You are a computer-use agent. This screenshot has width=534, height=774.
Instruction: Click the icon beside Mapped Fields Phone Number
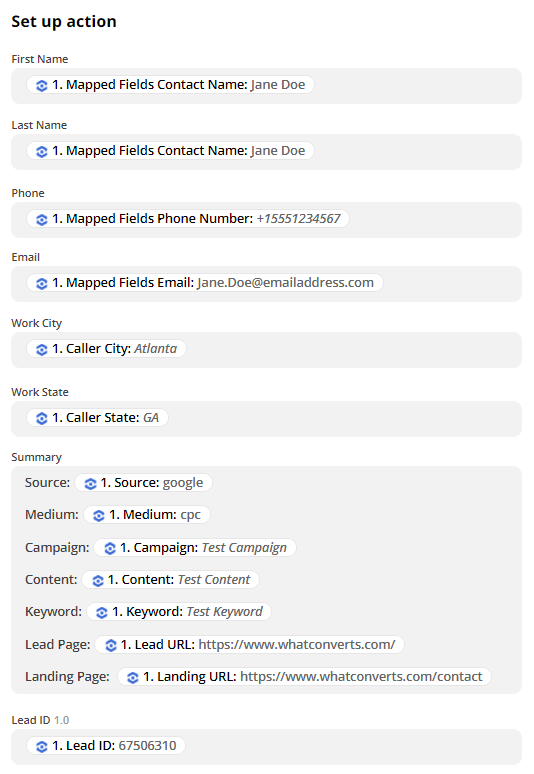(42, 219)
